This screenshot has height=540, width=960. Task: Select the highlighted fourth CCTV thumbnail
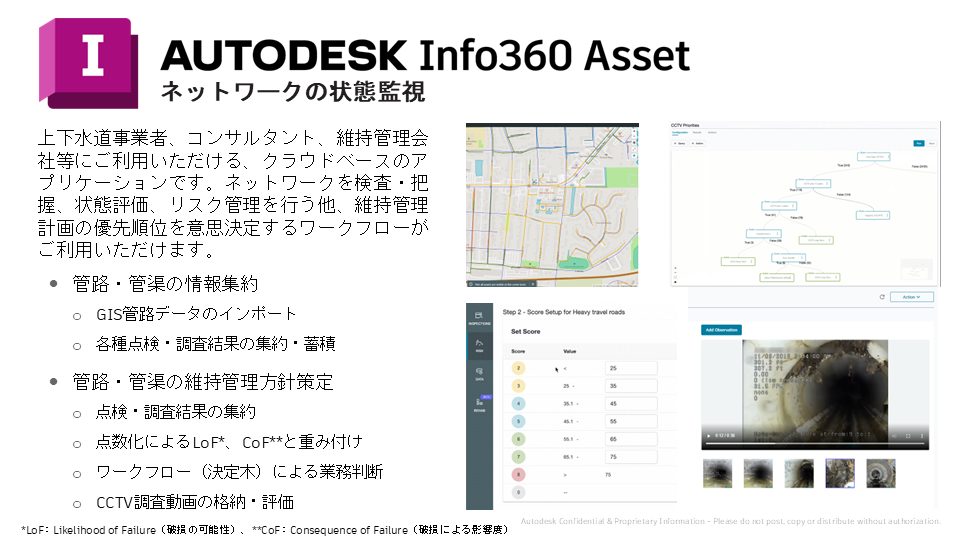[x=839, y=473]
